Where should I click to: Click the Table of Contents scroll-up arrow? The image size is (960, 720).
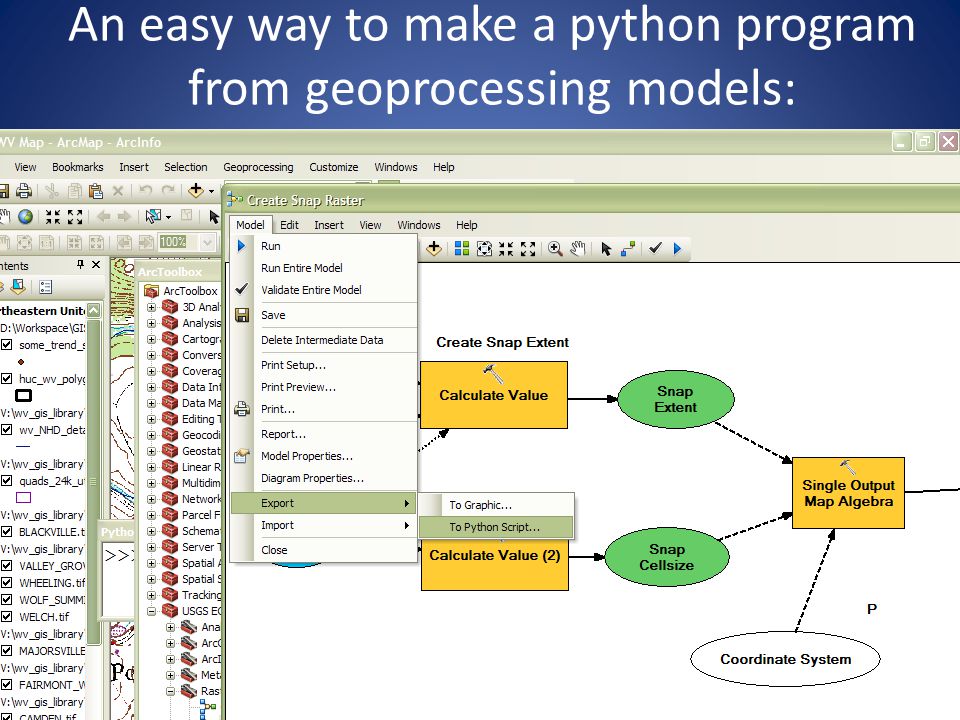[x=94, y=310]
